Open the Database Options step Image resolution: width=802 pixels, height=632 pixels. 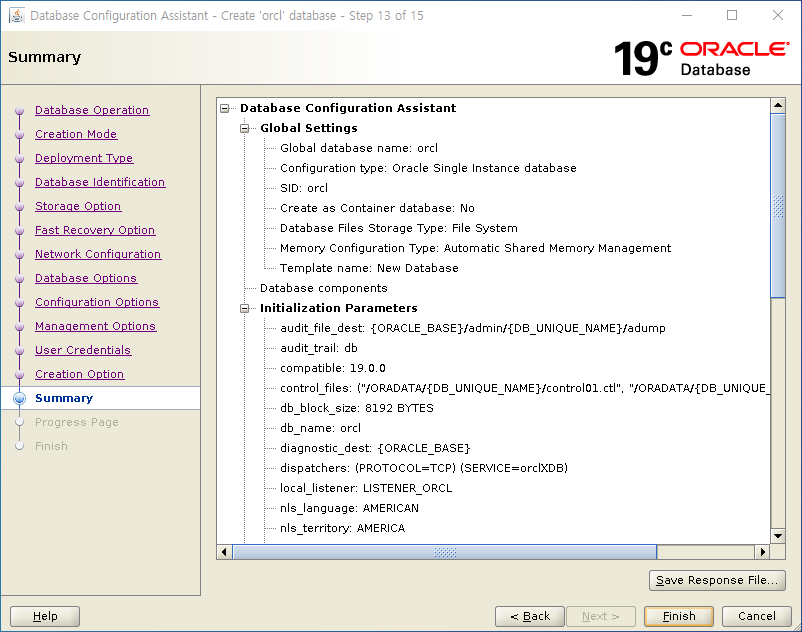pyautogui.click(x=86, y=278)
